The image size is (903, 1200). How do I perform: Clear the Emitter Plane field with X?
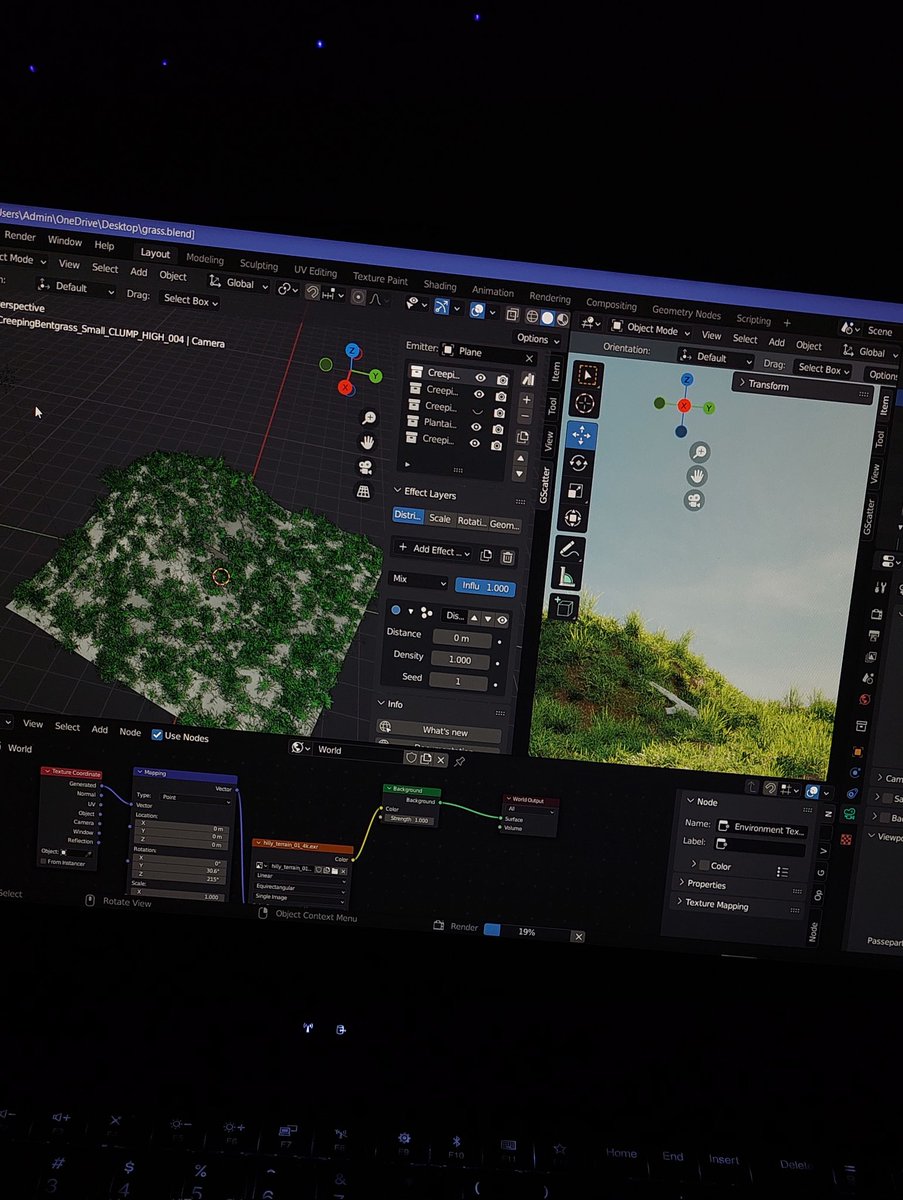(529, 359)
